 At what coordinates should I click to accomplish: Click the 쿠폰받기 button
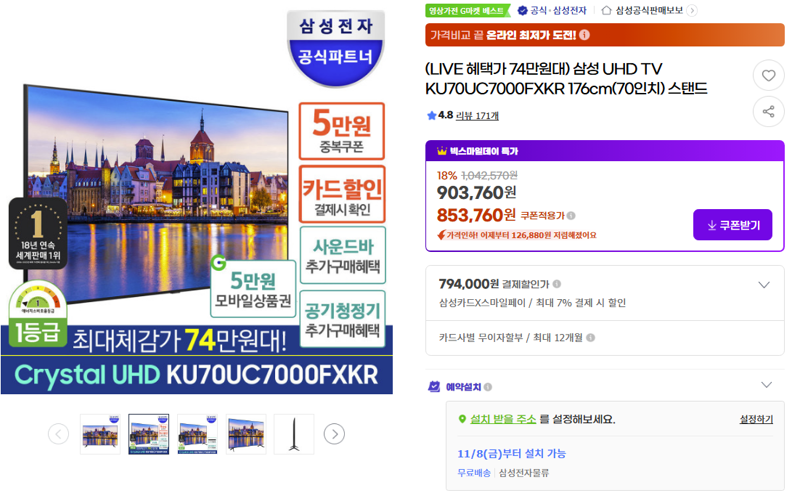pos(732,225)
